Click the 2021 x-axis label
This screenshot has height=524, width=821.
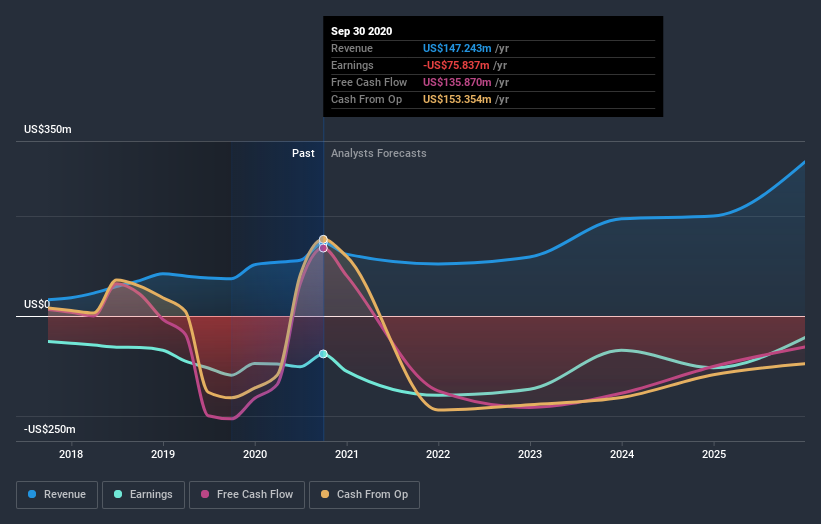point(347,454)
